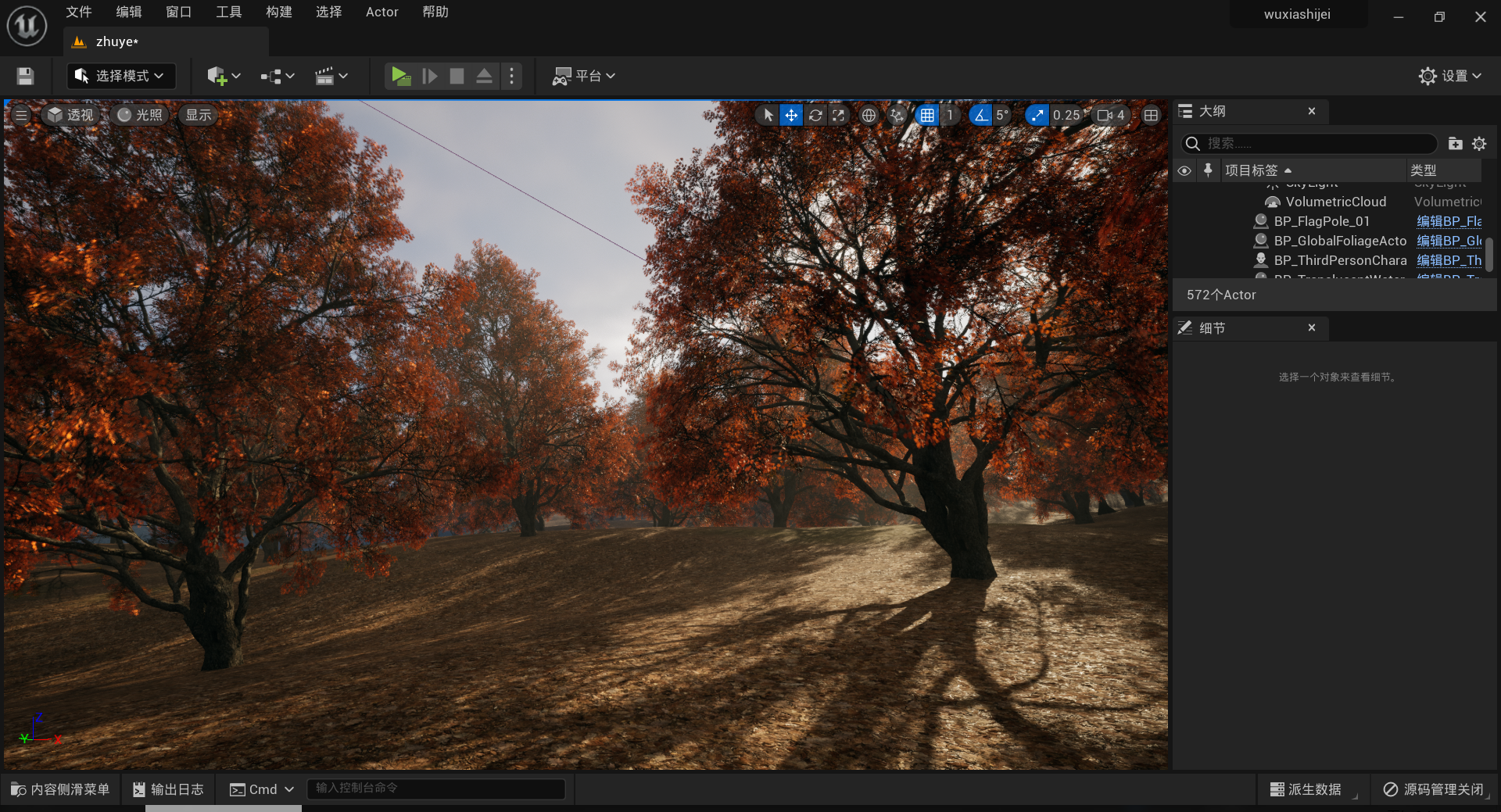
Task: Open 编辑BP_Fla blueprint link for FlagPole
Action: (1449, 221)
